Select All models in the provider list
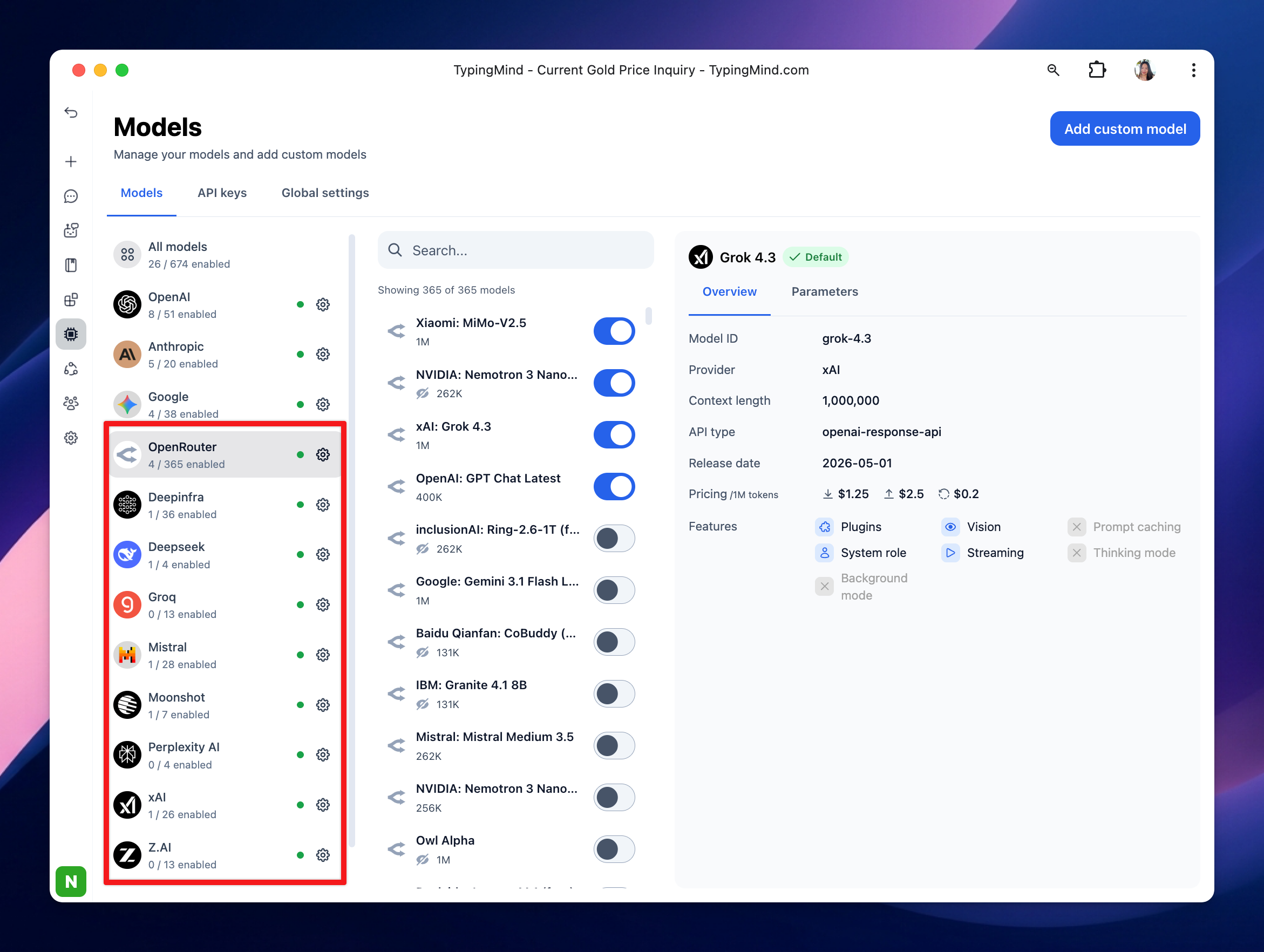 (x=225, y=255)
